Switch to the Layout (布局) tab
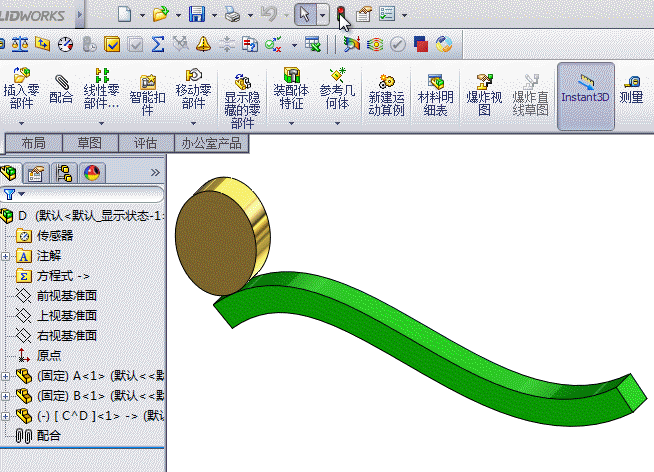 point(33,143)
